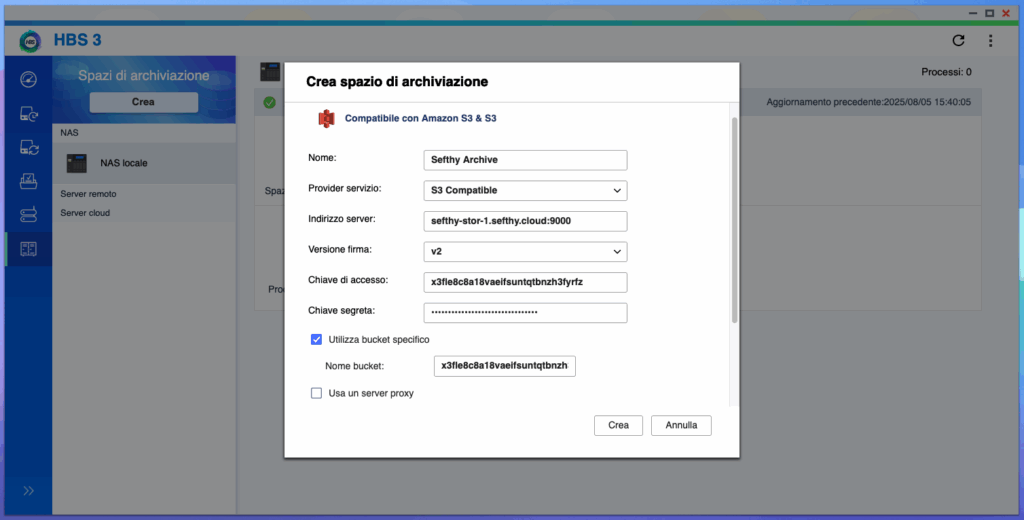This screenshot has height=520, width=1024.
Task: Focus the Chiave segreta password field
Action: [x=525, y=313]
